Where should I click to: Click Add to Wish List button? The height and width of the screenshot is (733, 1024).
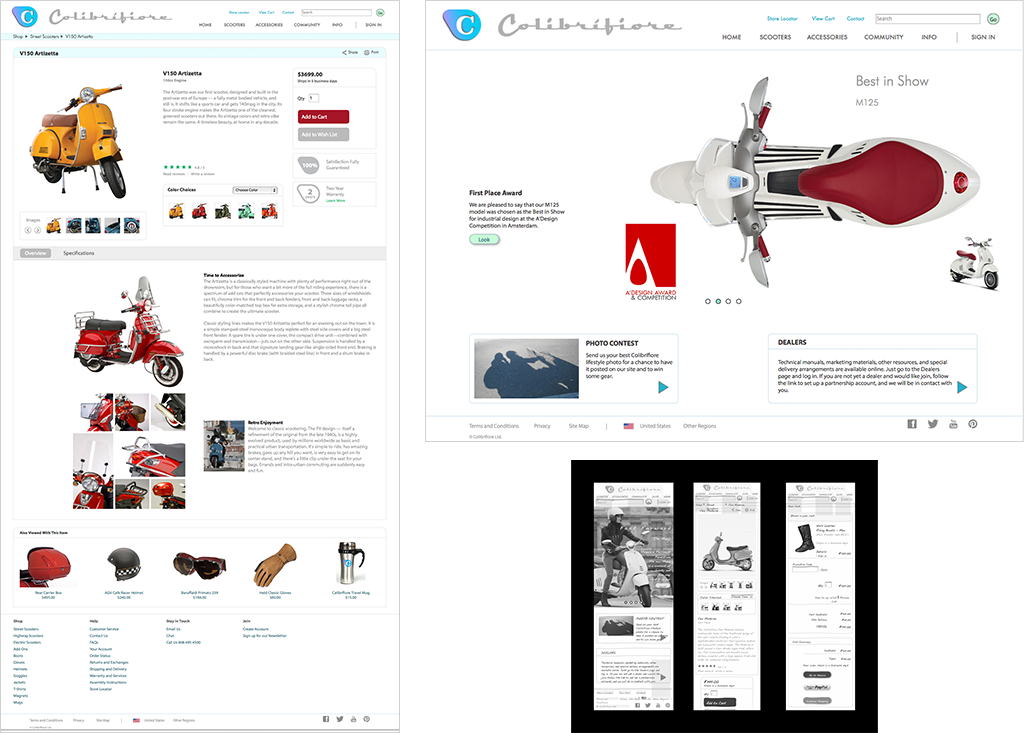point(323,134)
